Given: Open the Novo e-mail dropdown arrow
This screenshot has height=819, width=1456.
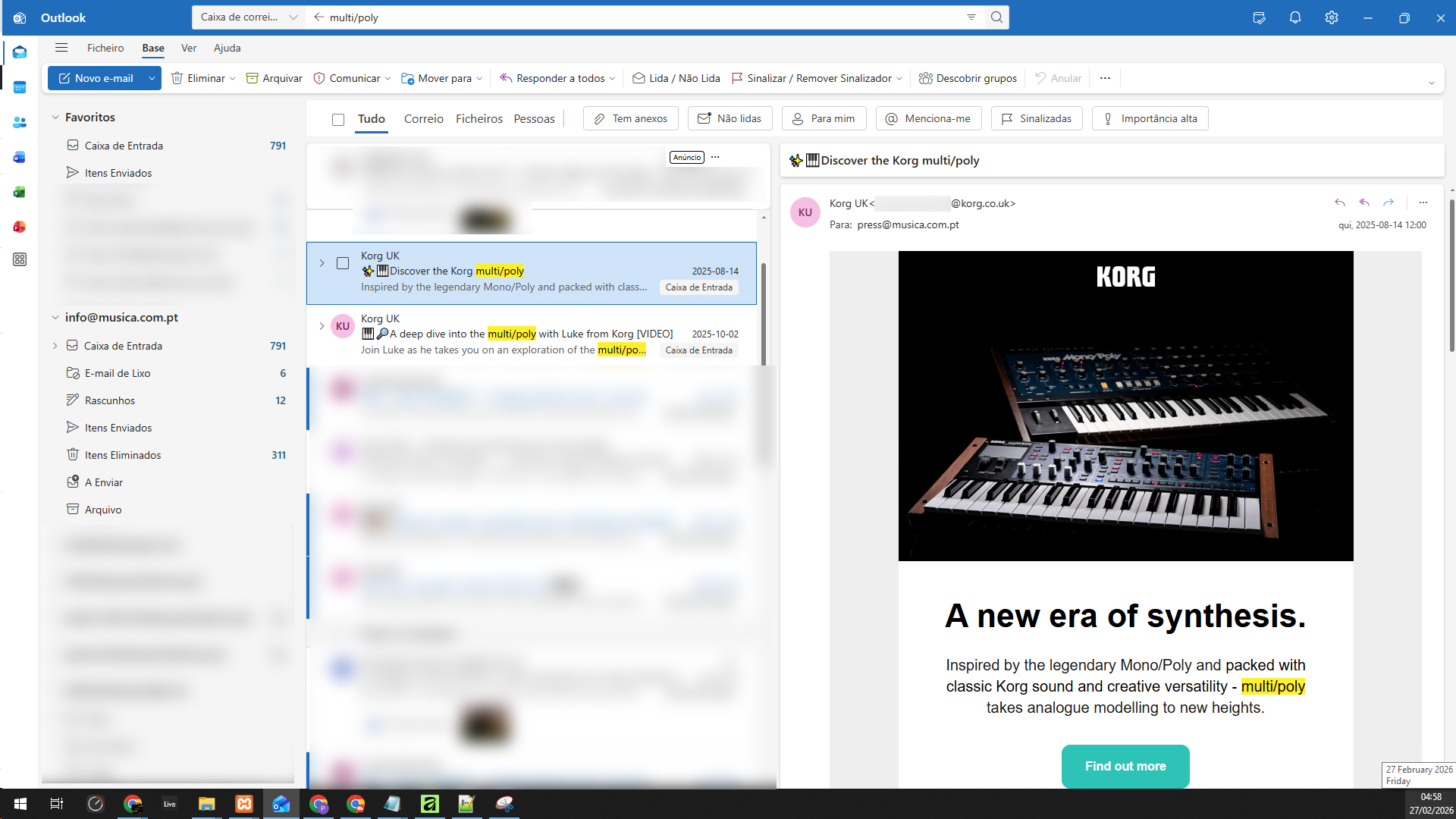Looking at the screenshot, I should tap(152, 78).
